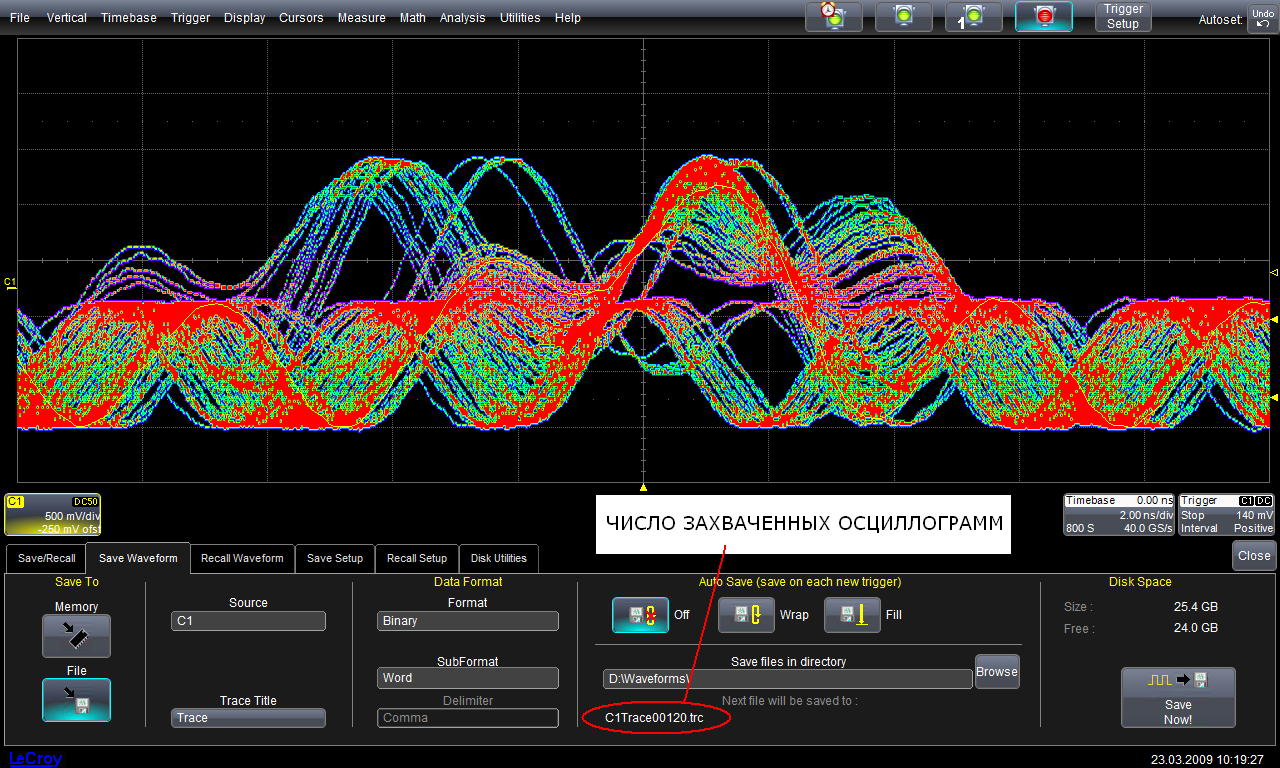Set trigger mode to Auto with the clock icon

pos(834,16)
